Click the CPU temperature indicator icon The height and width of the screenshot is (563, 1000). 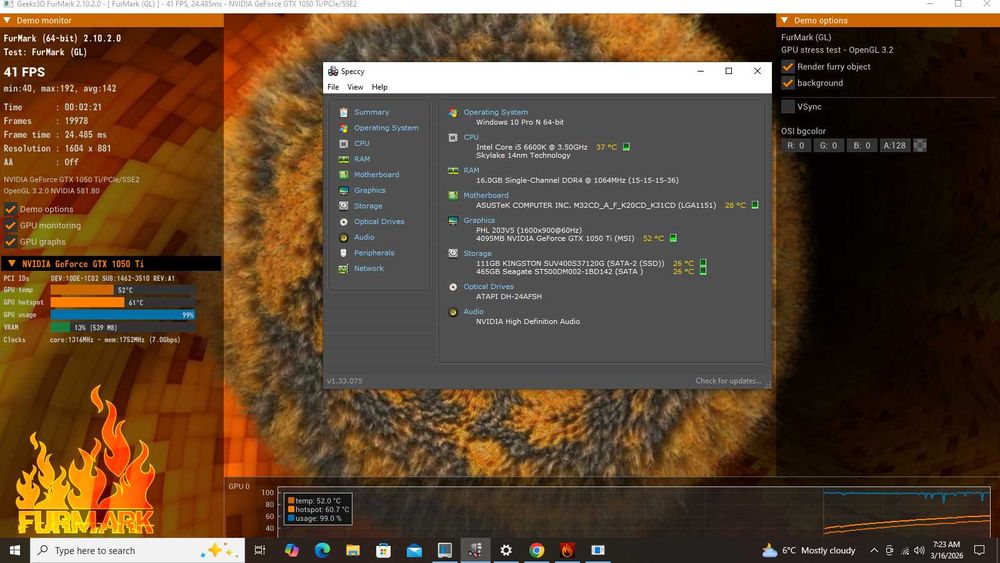pos(626,147)
